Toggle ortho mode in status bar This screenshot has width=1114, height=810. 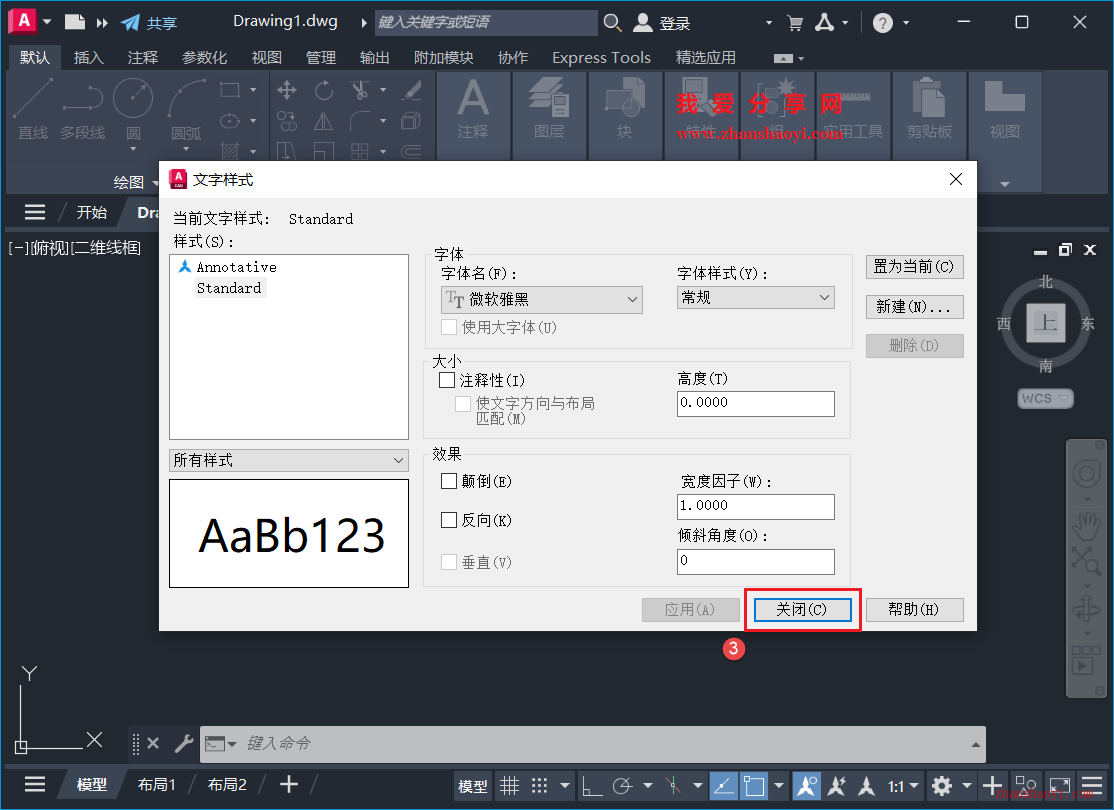tap(592, 785)
